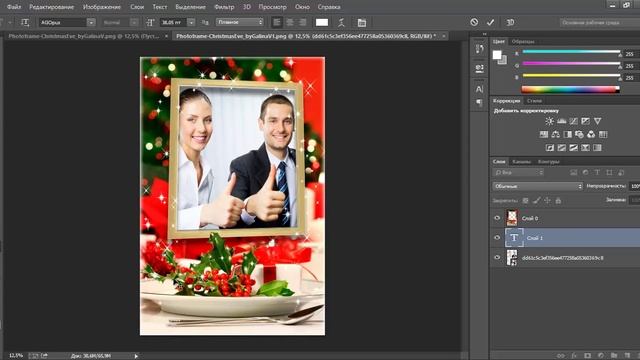The width and height of the screenshot is (640, 360).
Task: Open the text color swatch in options bar
Action: point(322,22)
